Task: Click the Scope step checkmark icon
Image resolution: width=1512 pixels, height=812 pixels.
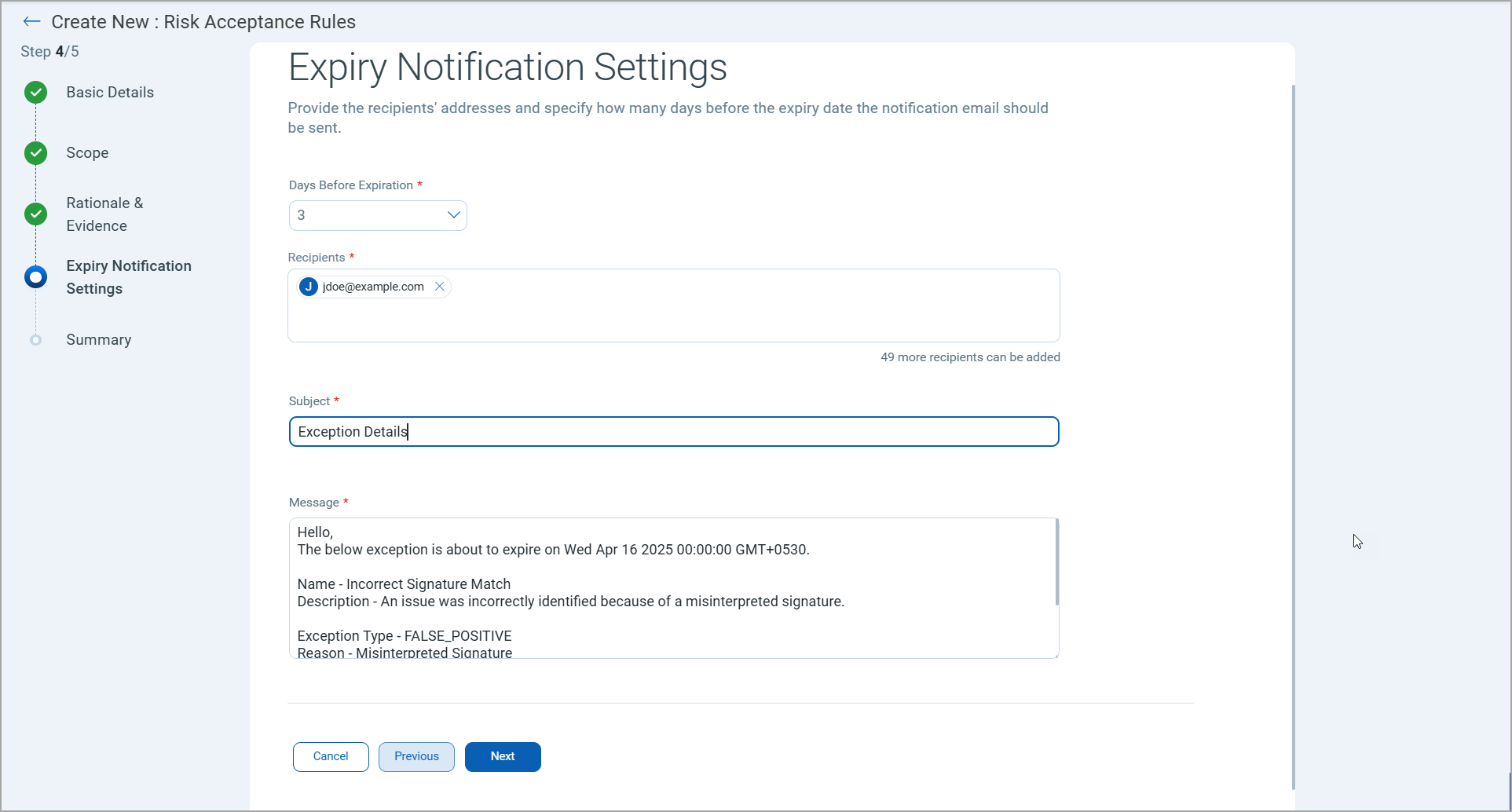Action: coord(35,153)
